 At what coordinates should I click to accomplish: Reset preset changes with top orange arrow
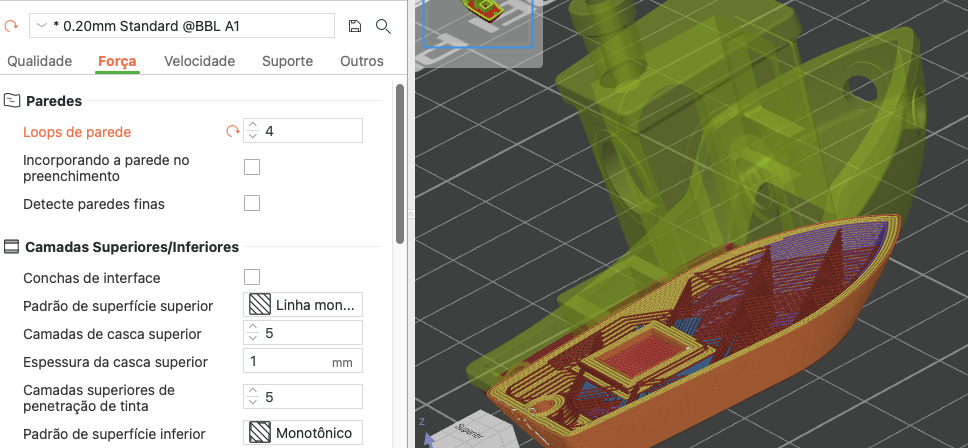coord(11,26)
